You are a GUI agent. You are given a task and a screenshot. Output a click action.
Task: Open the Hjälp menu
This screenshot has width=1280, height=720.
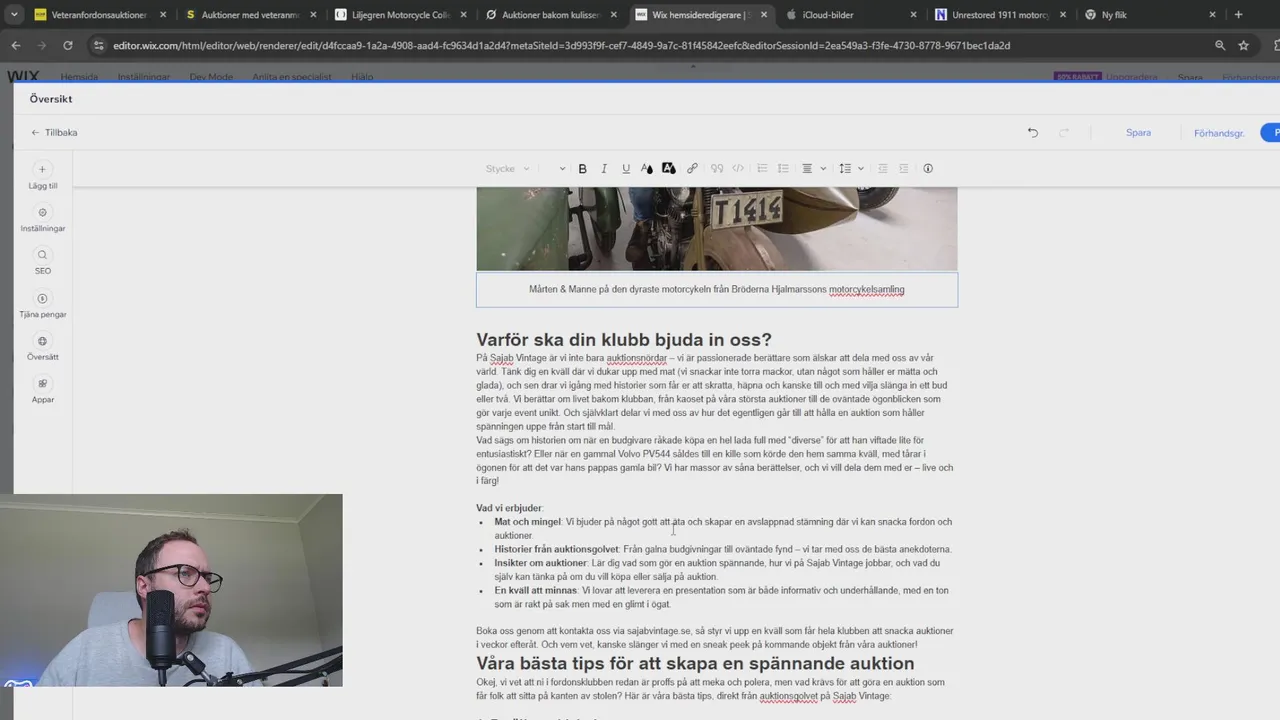tap(362, 77)
